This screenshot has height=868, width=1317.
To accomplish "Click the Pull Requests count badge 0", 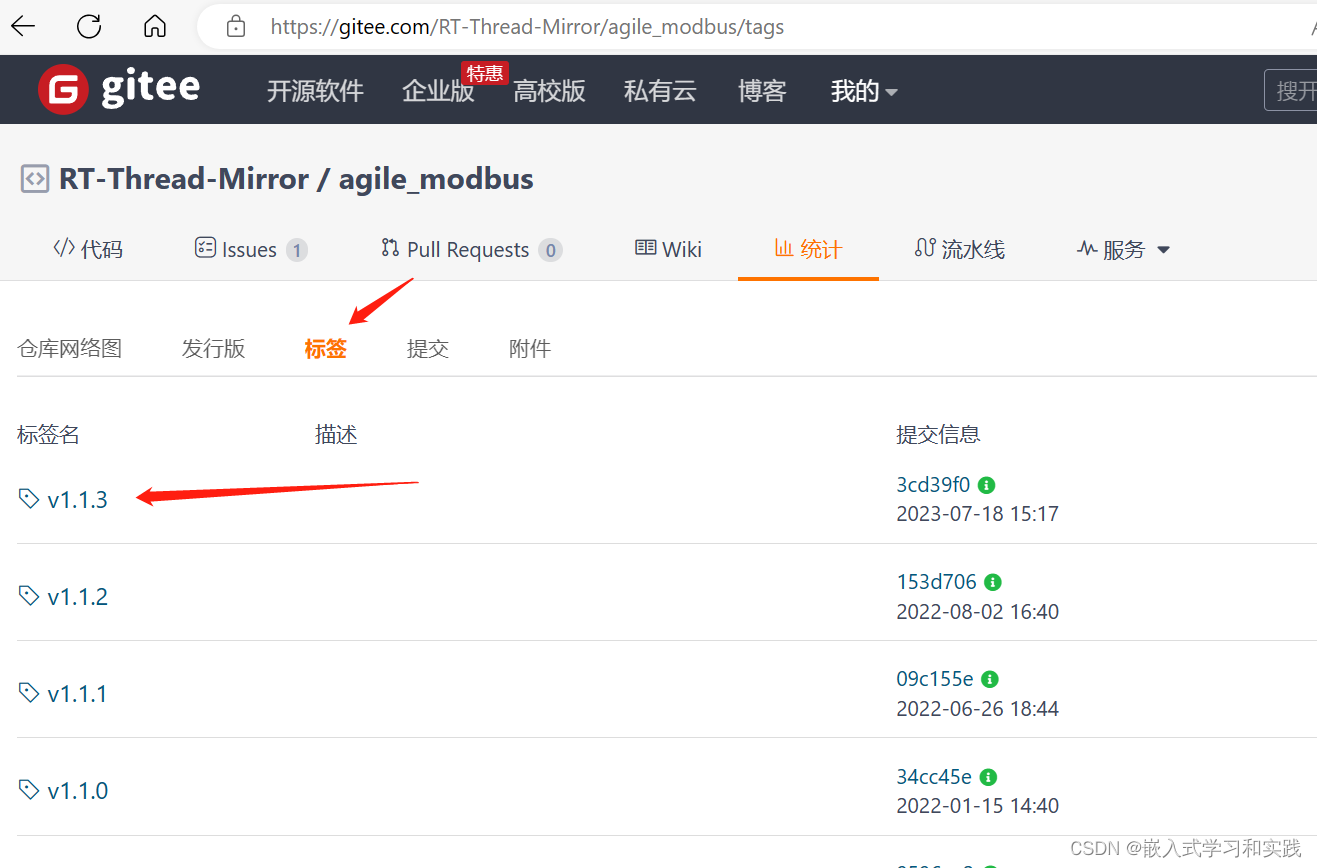I will click(550, 250).
